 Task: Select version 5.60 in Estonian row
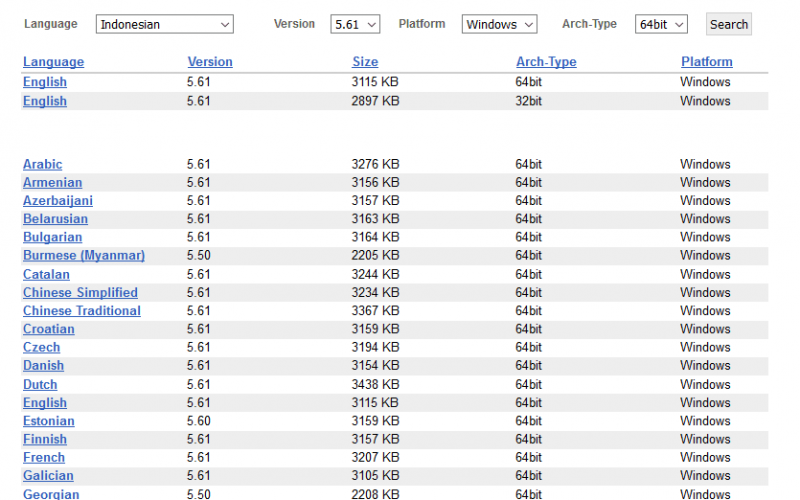(x=198, y=421)
